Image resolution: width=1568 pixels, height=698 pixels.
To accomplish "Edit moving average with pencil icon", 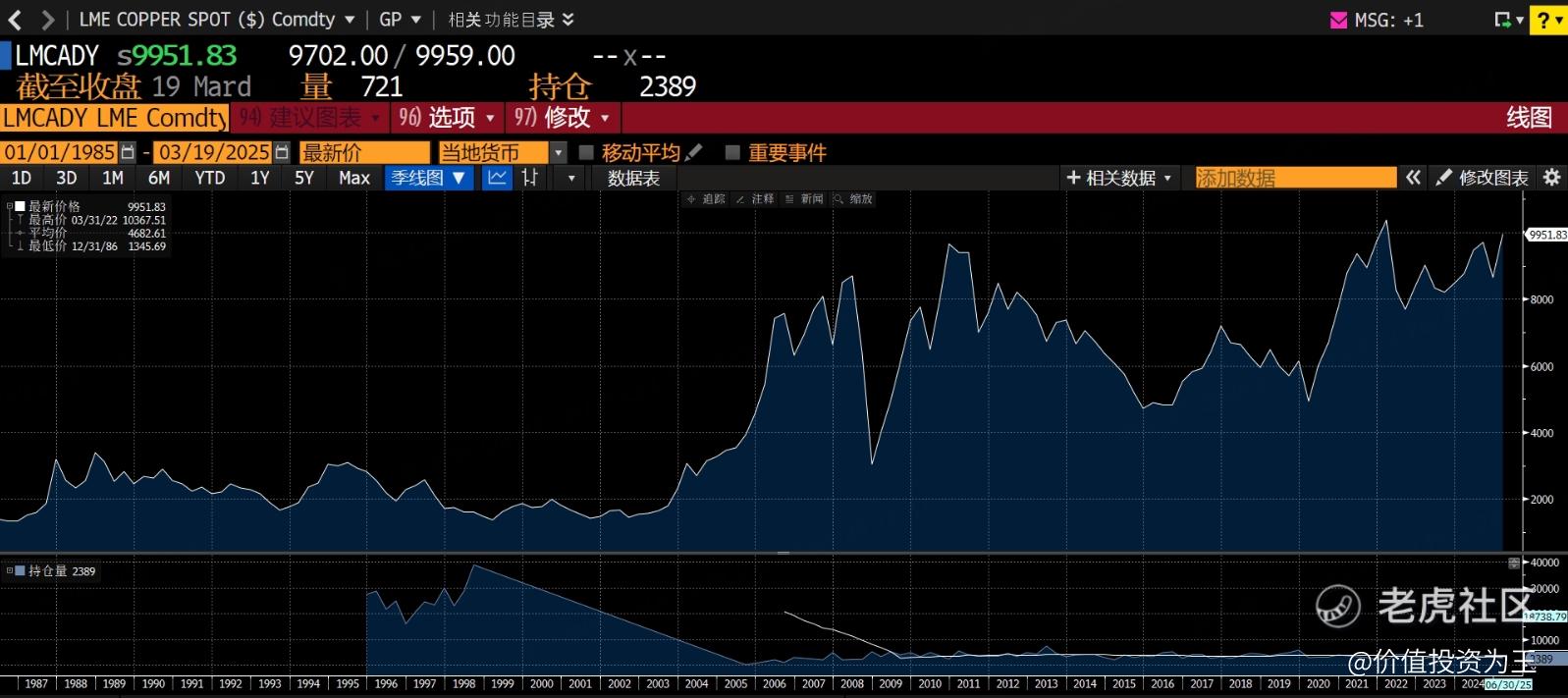I will 694,152.
